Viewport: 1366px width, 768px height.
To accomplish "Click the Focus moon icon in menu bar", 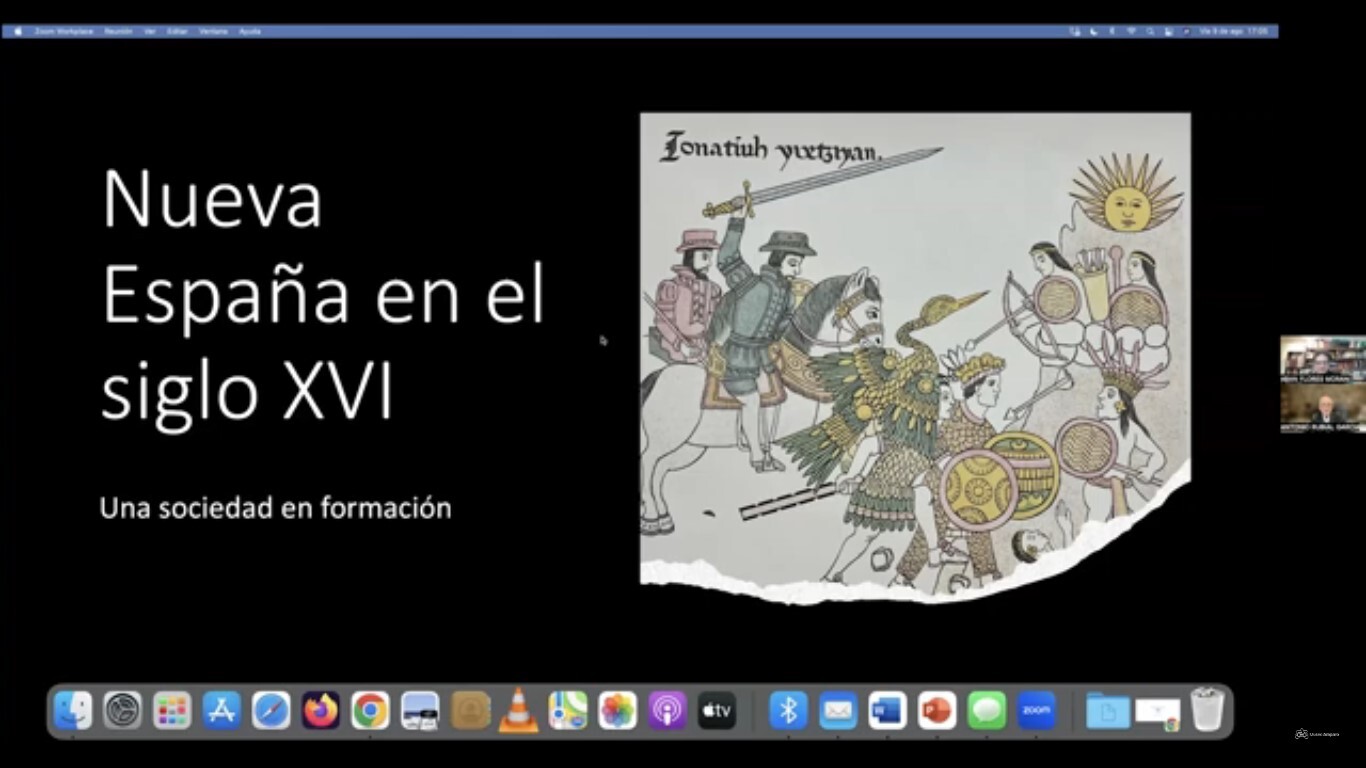I will tap(1093, 31).
